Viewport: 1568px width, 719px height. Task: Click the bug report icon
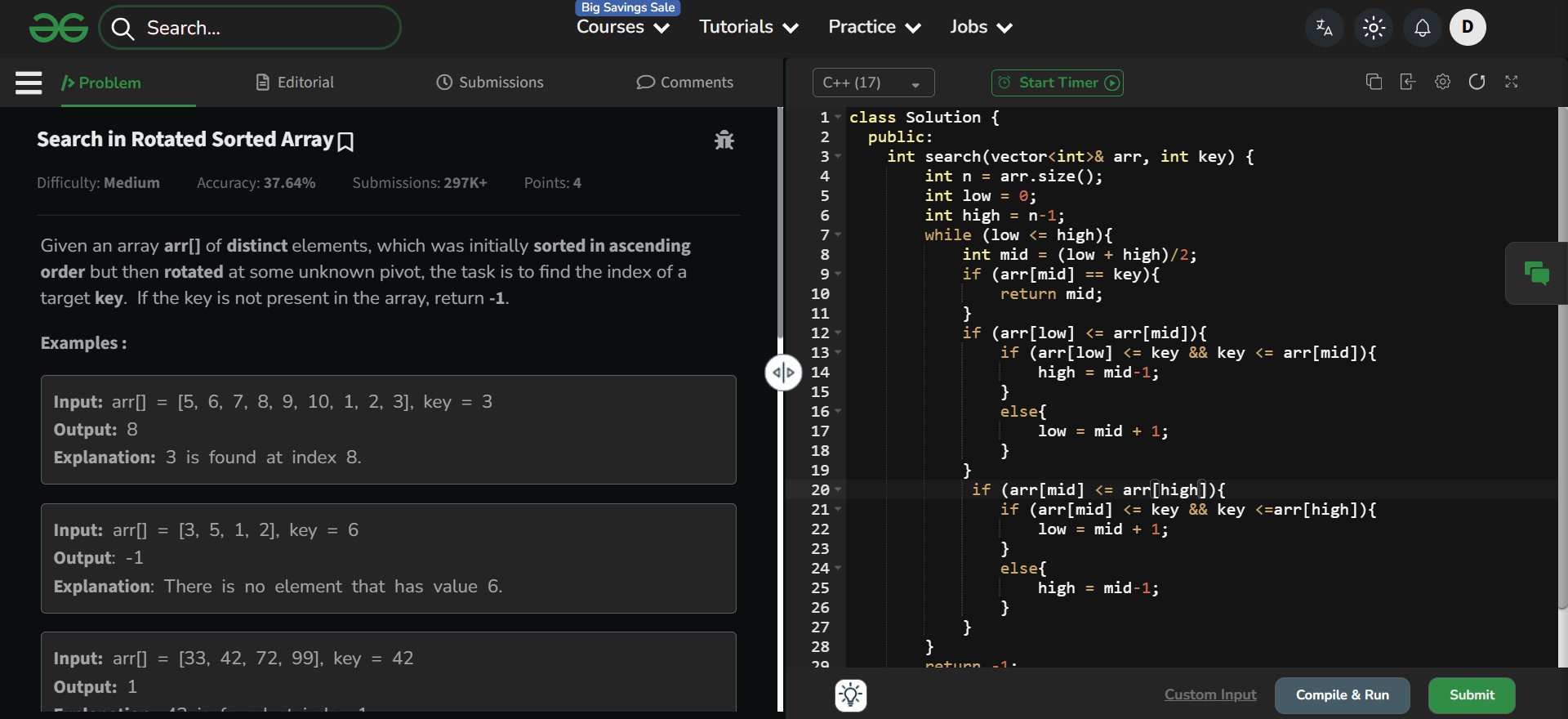click(x=724, y=141)
